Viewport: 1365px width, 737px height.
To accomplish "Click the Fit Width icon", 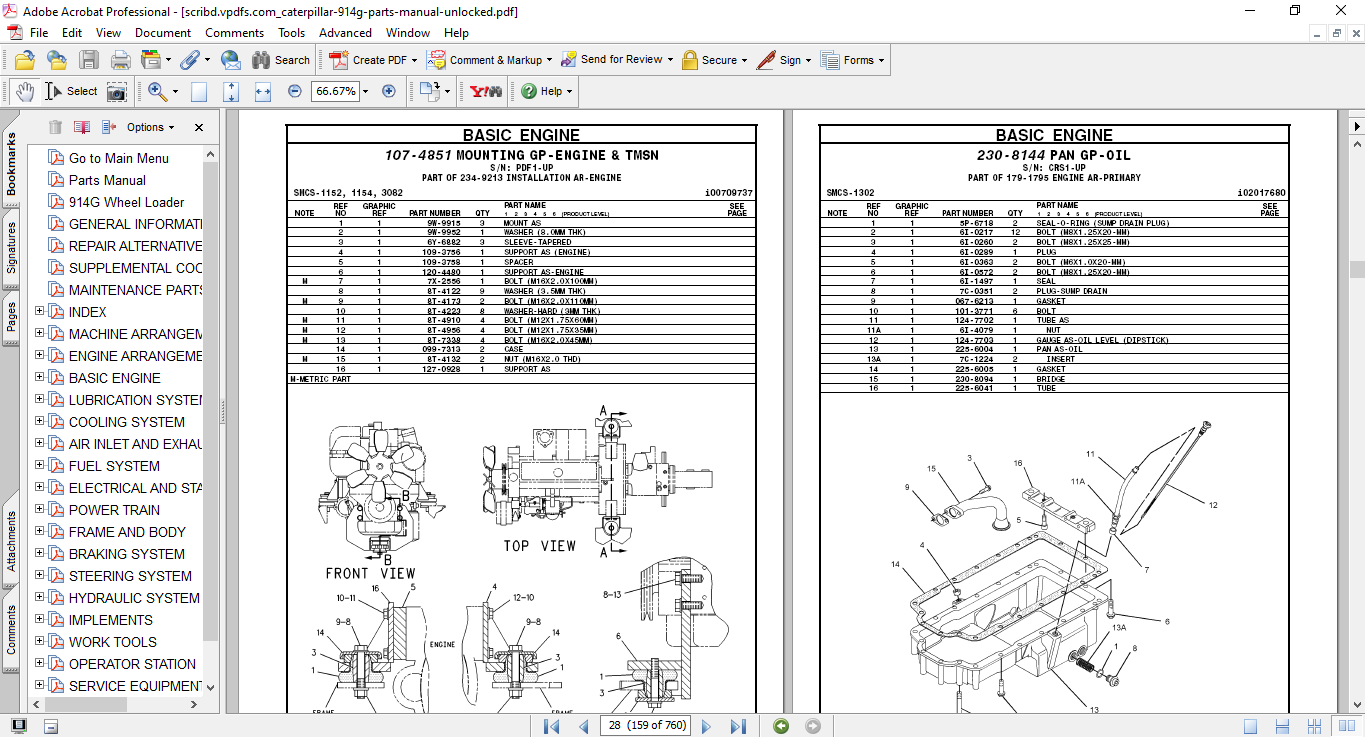I will pyautogui.click(x=263, y=92).
